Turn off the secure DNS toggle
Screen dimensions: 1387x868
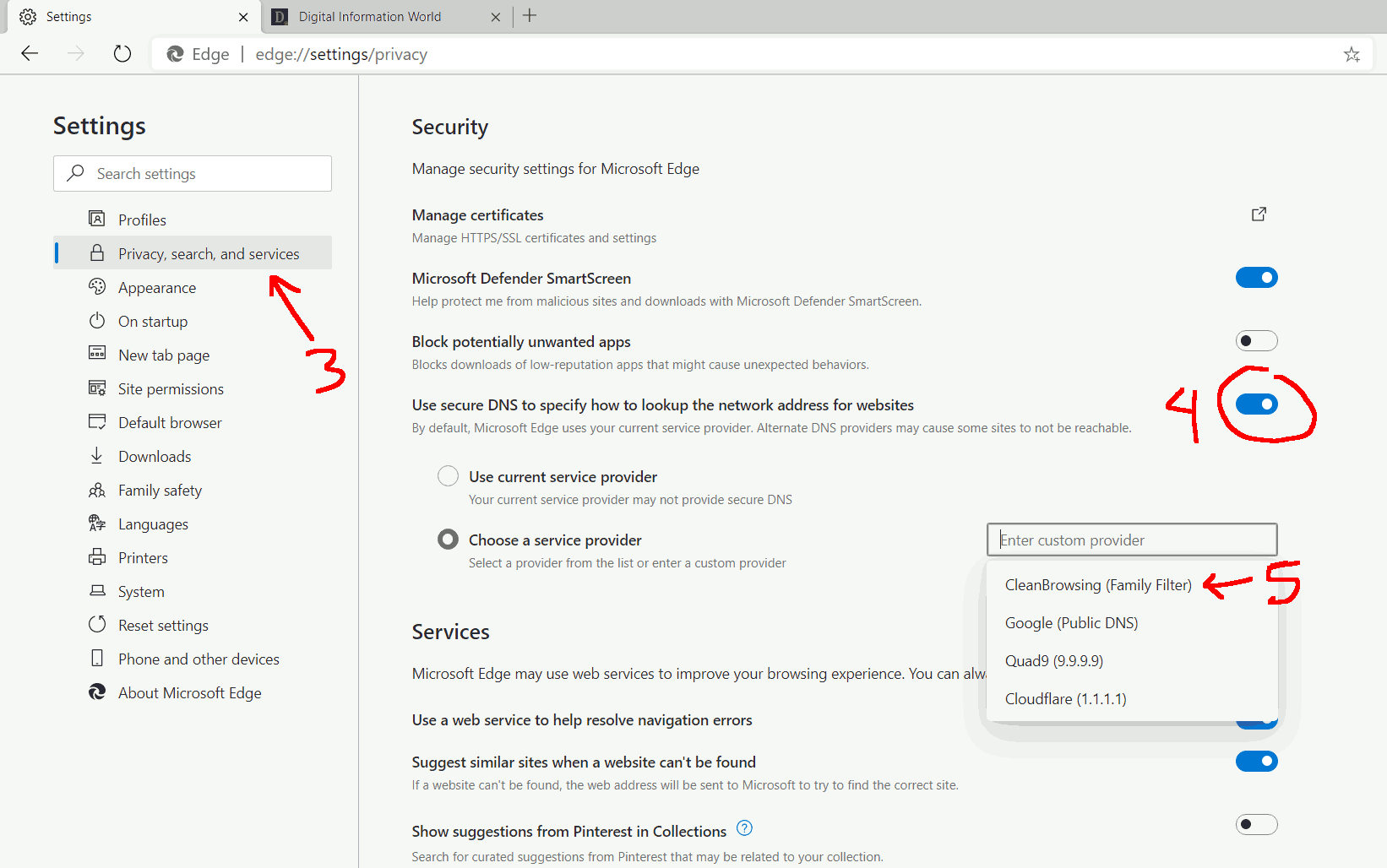(x=1256, y=404)
